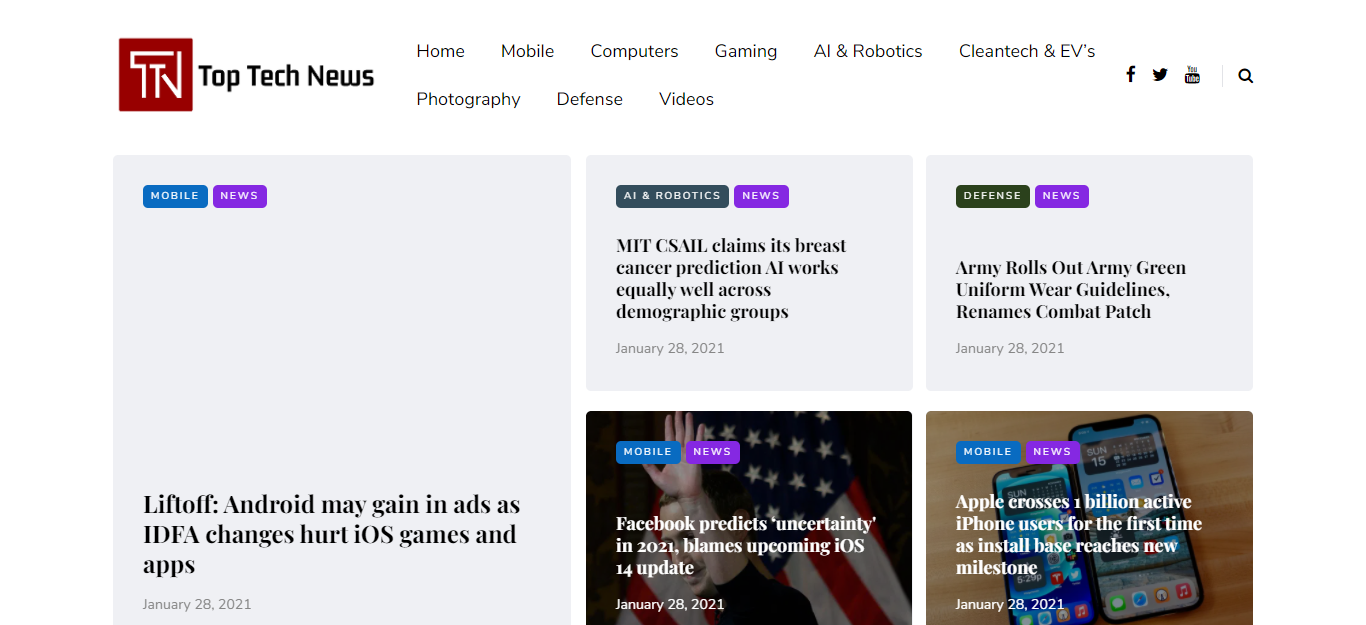This screenshot has width=1366, height=625.
Task: Visit the Cleantech & EV's section
Action: 1027,51
